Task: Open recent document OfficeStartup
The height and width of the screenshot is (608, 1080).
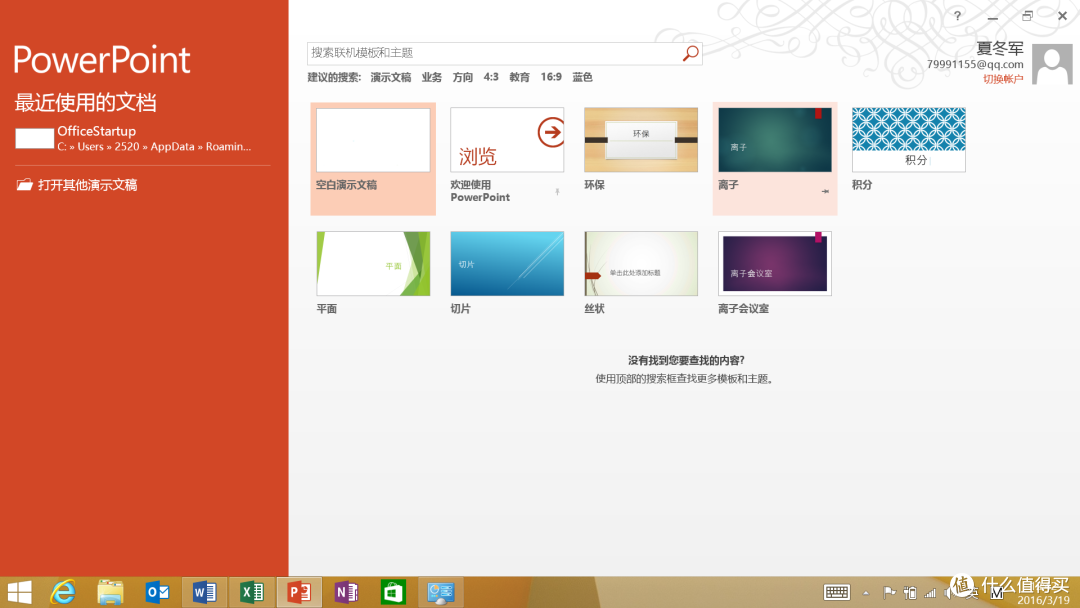Action: tap(143, 138)
